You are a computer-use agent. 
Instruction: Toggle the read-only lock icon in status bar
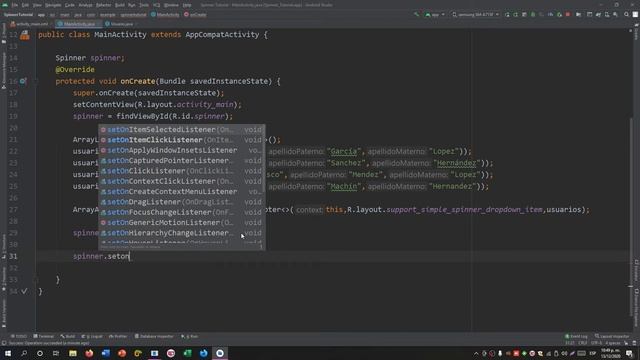627,343
